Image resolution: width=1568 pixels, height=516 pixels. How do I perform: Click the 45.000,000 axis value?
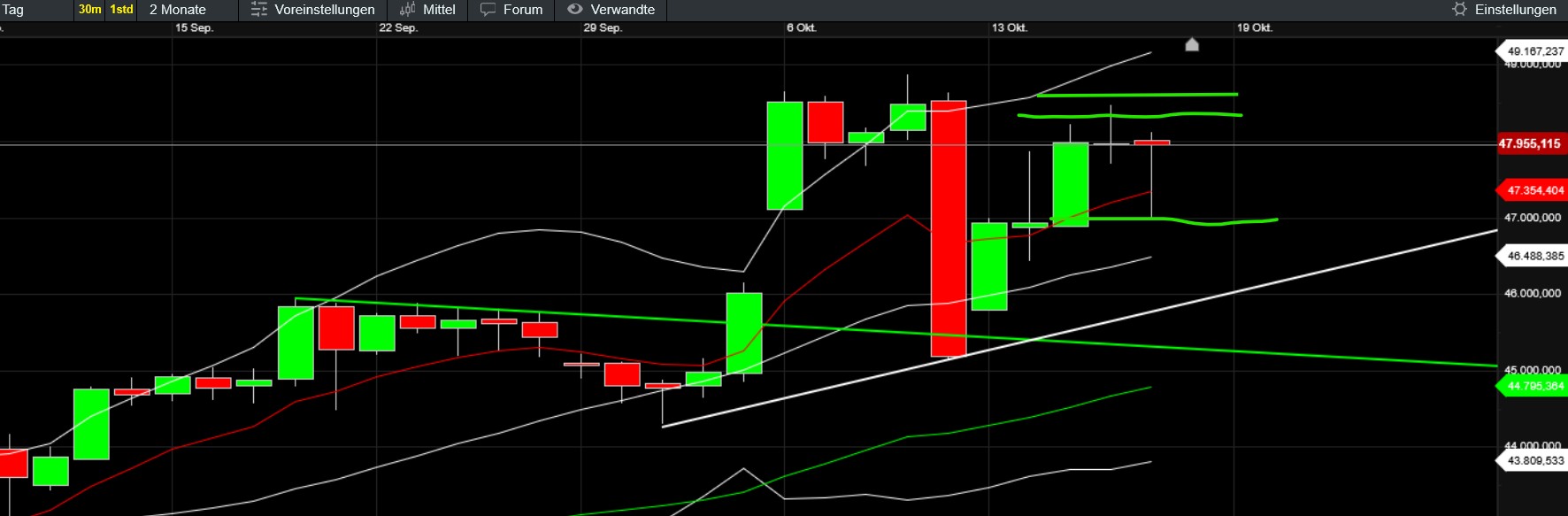click(1533, 370)
